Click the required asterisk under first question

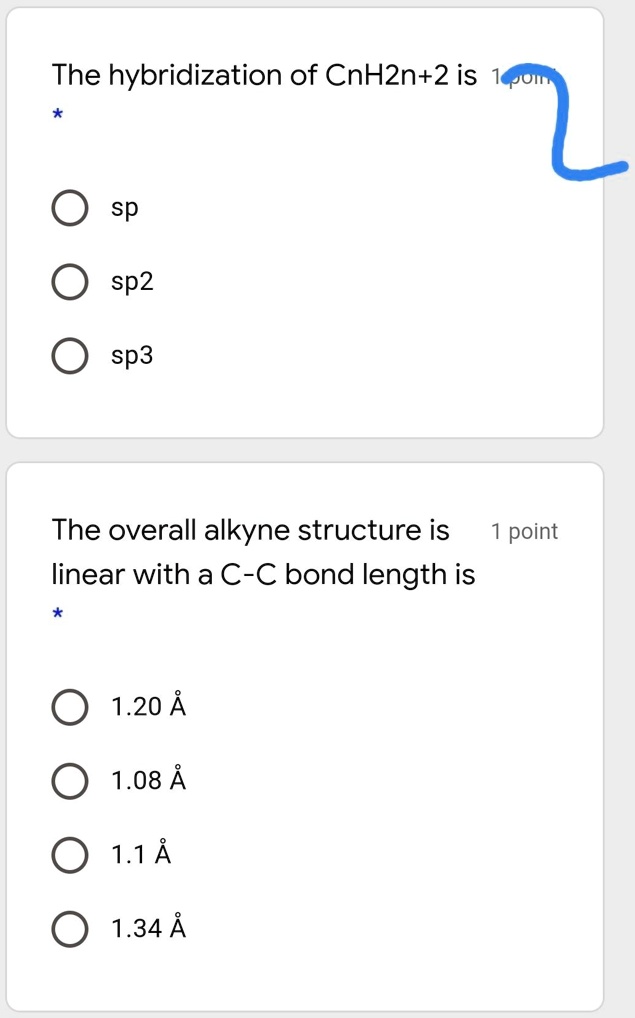click(x=57, y=115)
